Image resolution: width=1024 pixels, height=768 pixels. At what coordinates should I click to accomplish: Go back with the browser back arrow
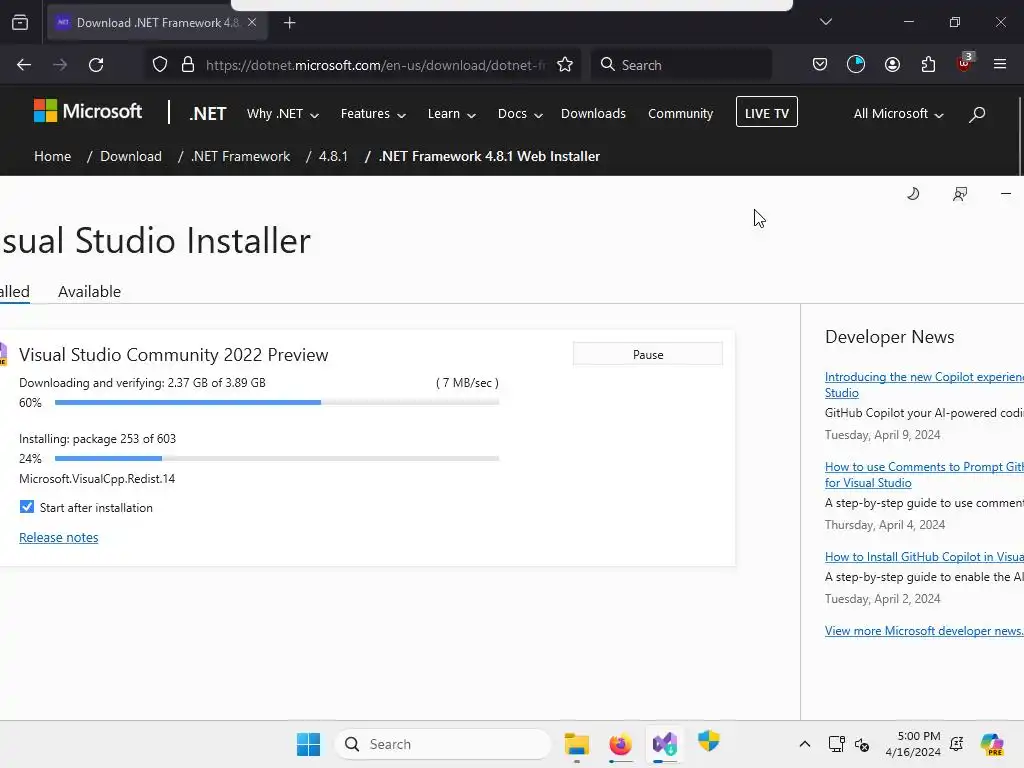point(24,65)
